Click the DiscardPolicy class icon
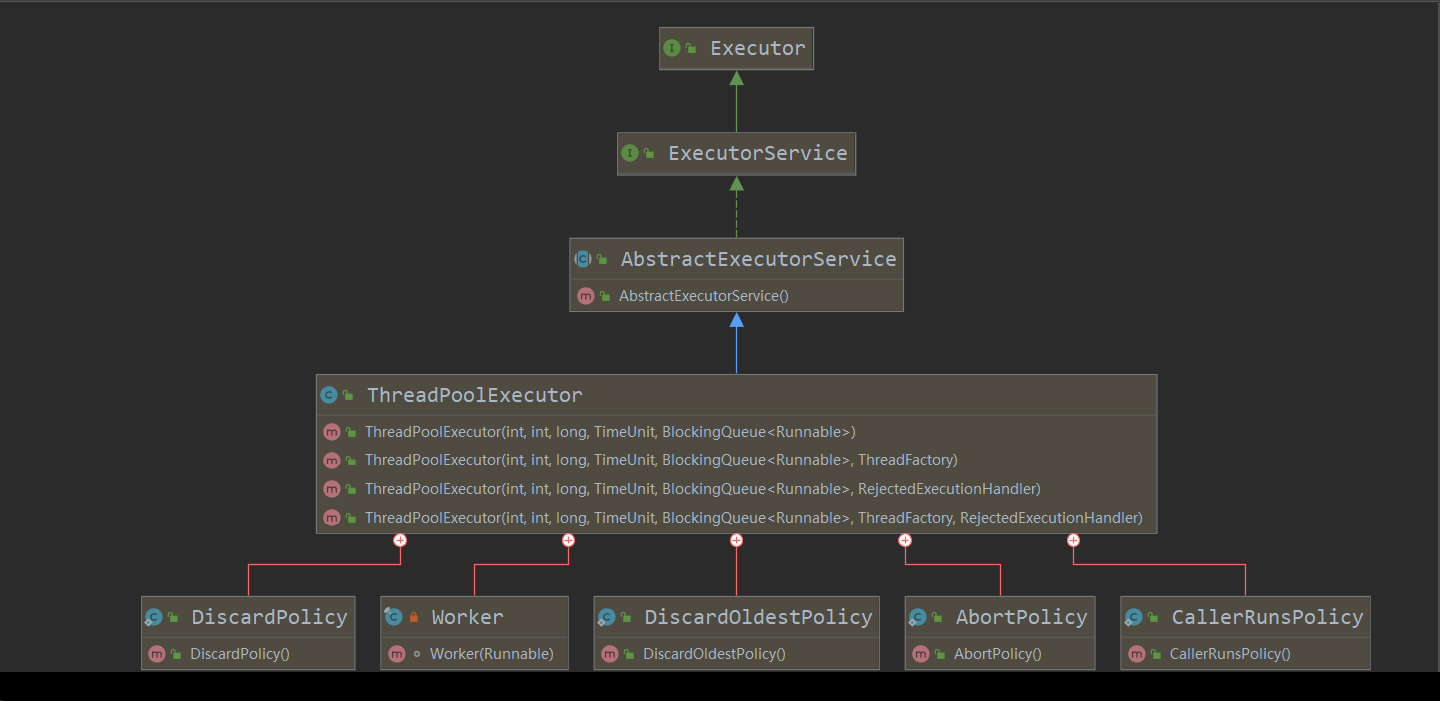 tap(154, 617)
